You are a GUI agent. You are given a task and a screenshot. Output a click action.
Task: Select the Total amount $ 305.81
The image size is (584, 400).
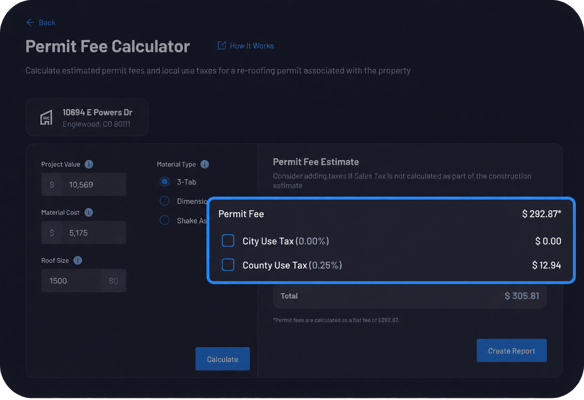click(x=522, y=296)
